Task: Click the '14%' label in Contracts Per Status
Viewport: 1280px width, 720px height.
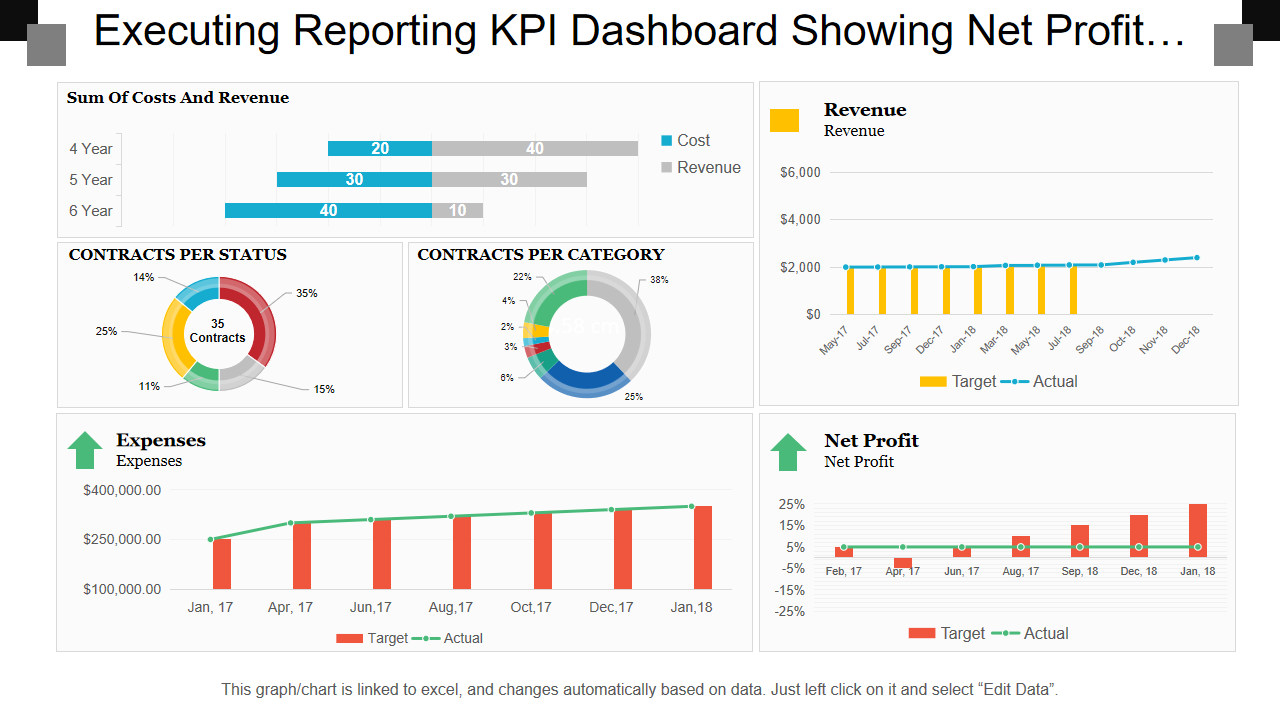Action: (144, 277)
